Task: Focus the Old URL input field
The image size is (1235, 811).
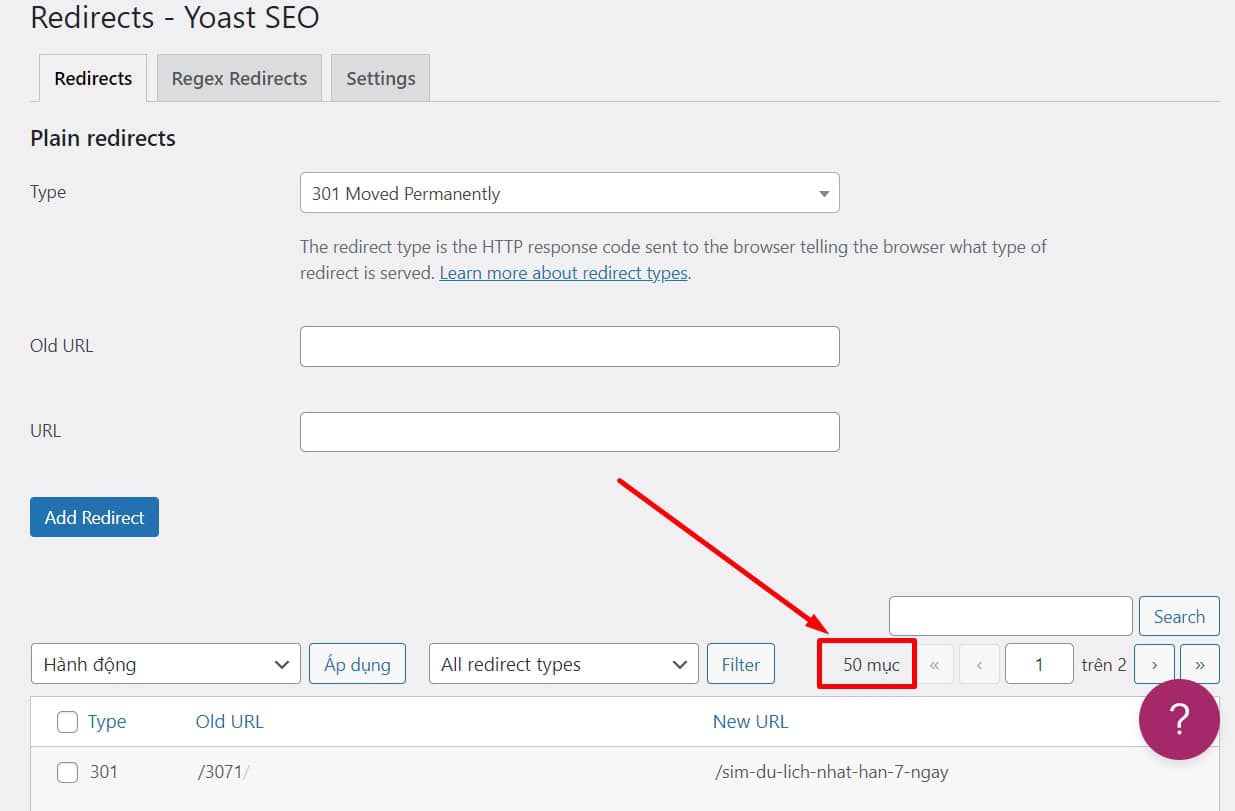Action: (569, 346)
